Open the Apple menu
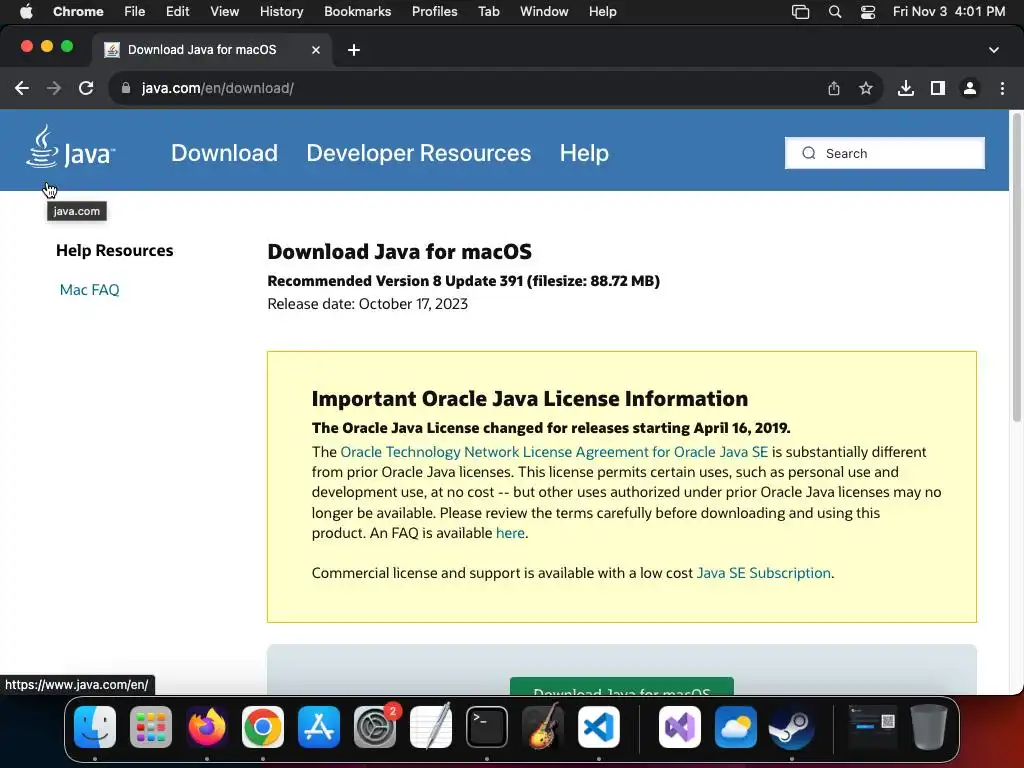The height and width of the screenshot is (768, 1024). point(26,11)
